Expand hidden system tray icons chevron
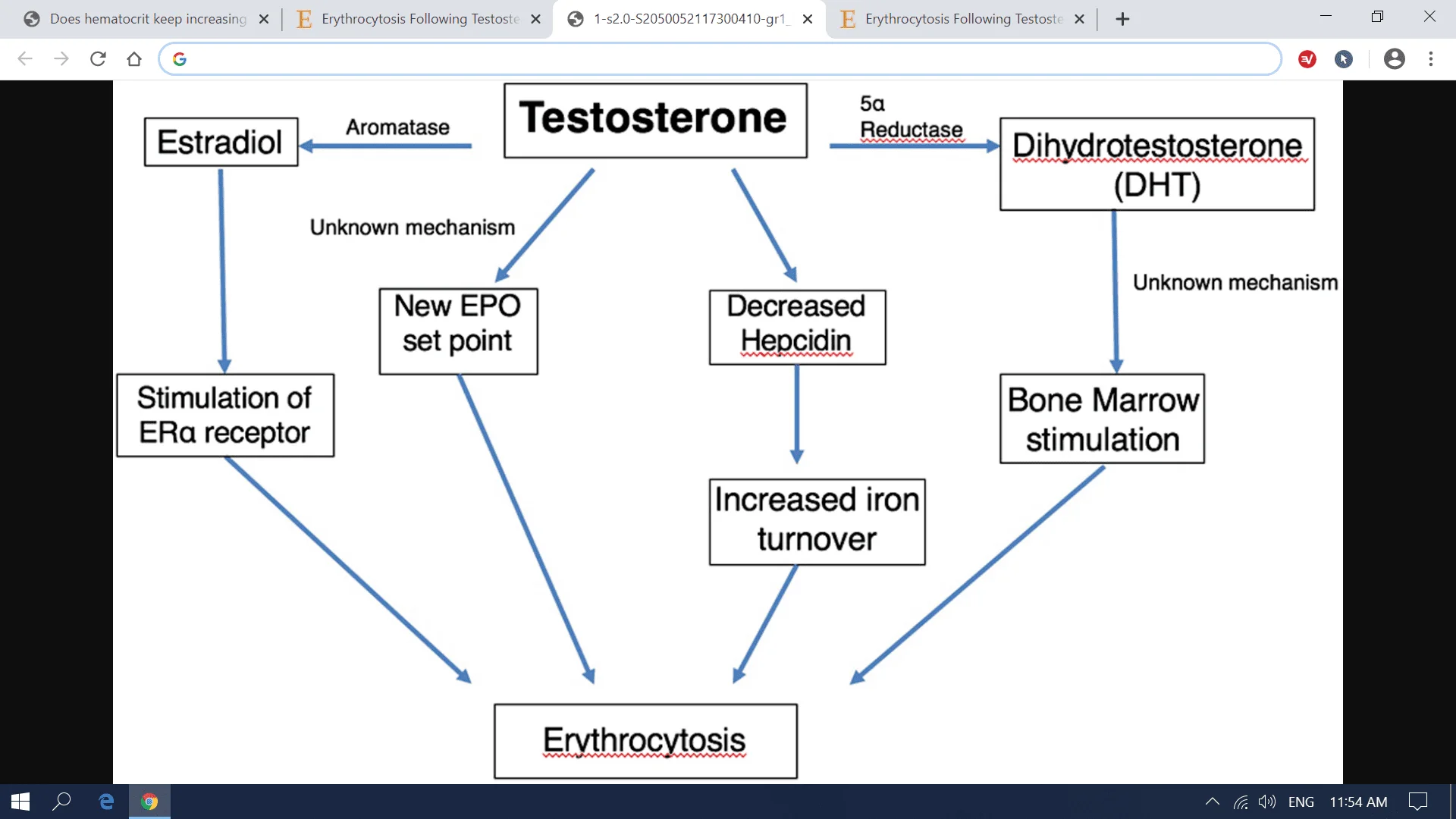1456x819 pixels. click(x=1212, y=802)
